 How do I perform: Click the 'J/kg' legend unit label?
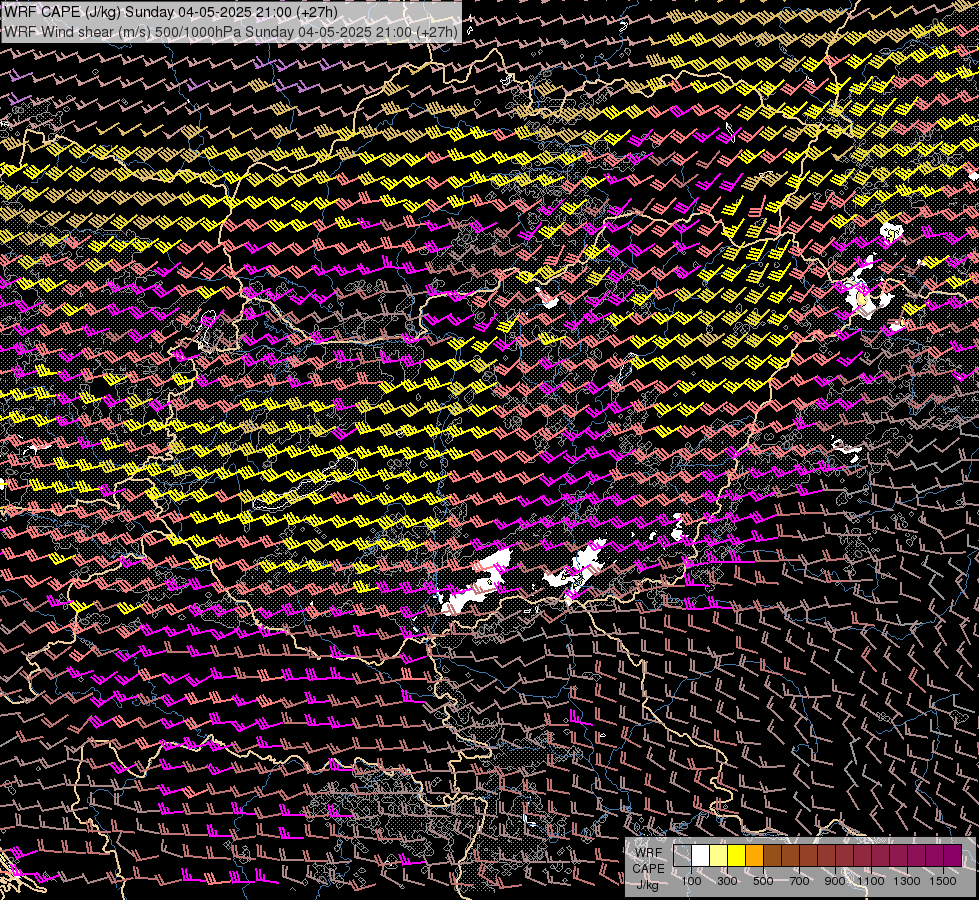(648, 885)
